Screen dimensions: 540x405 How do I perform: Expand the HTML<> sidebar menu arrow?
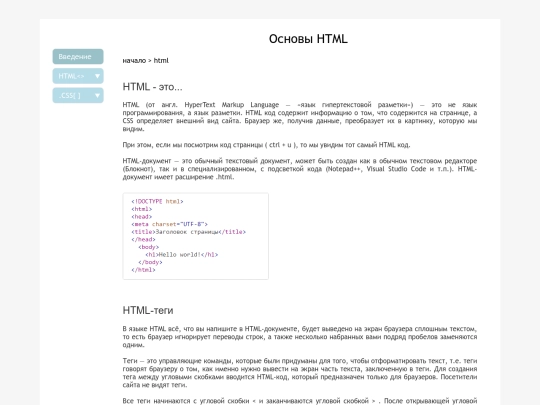pos(97,76)
